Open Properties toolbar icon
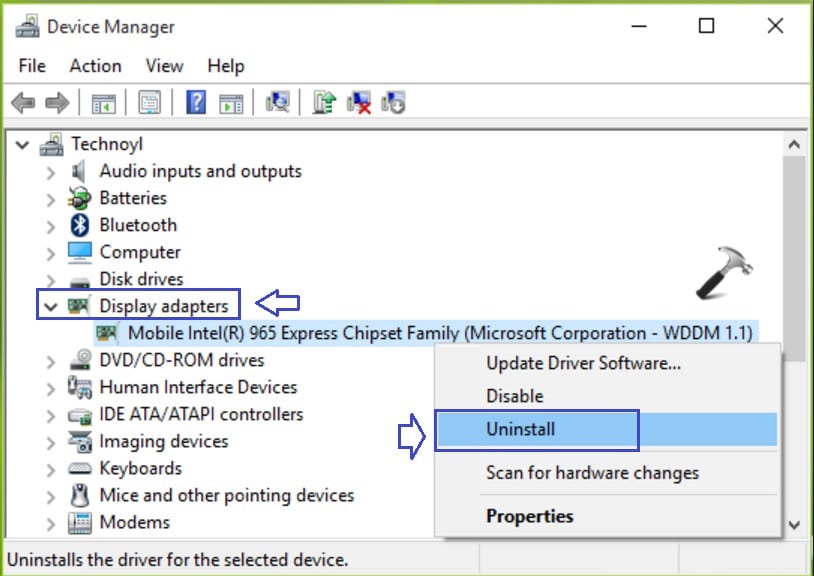The image size is (814, 576). [150, 102]
